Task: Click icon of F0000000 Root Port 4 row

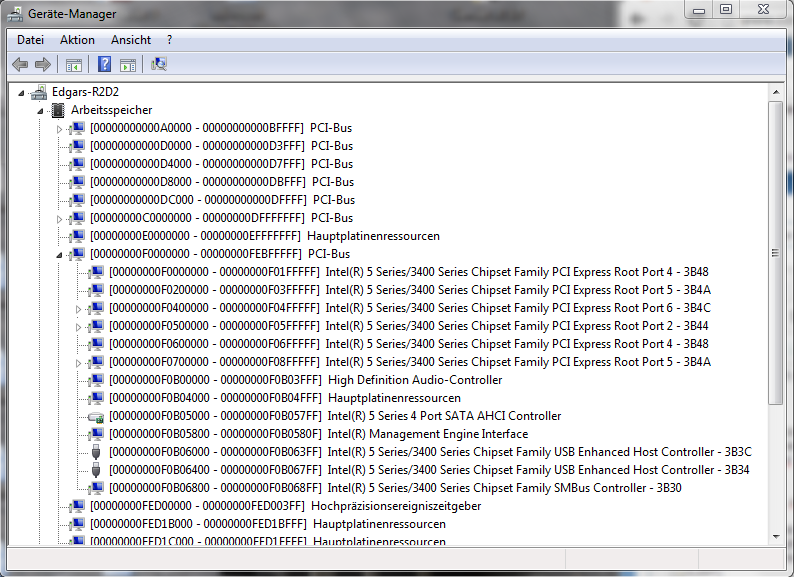Action: coord(96,273)
